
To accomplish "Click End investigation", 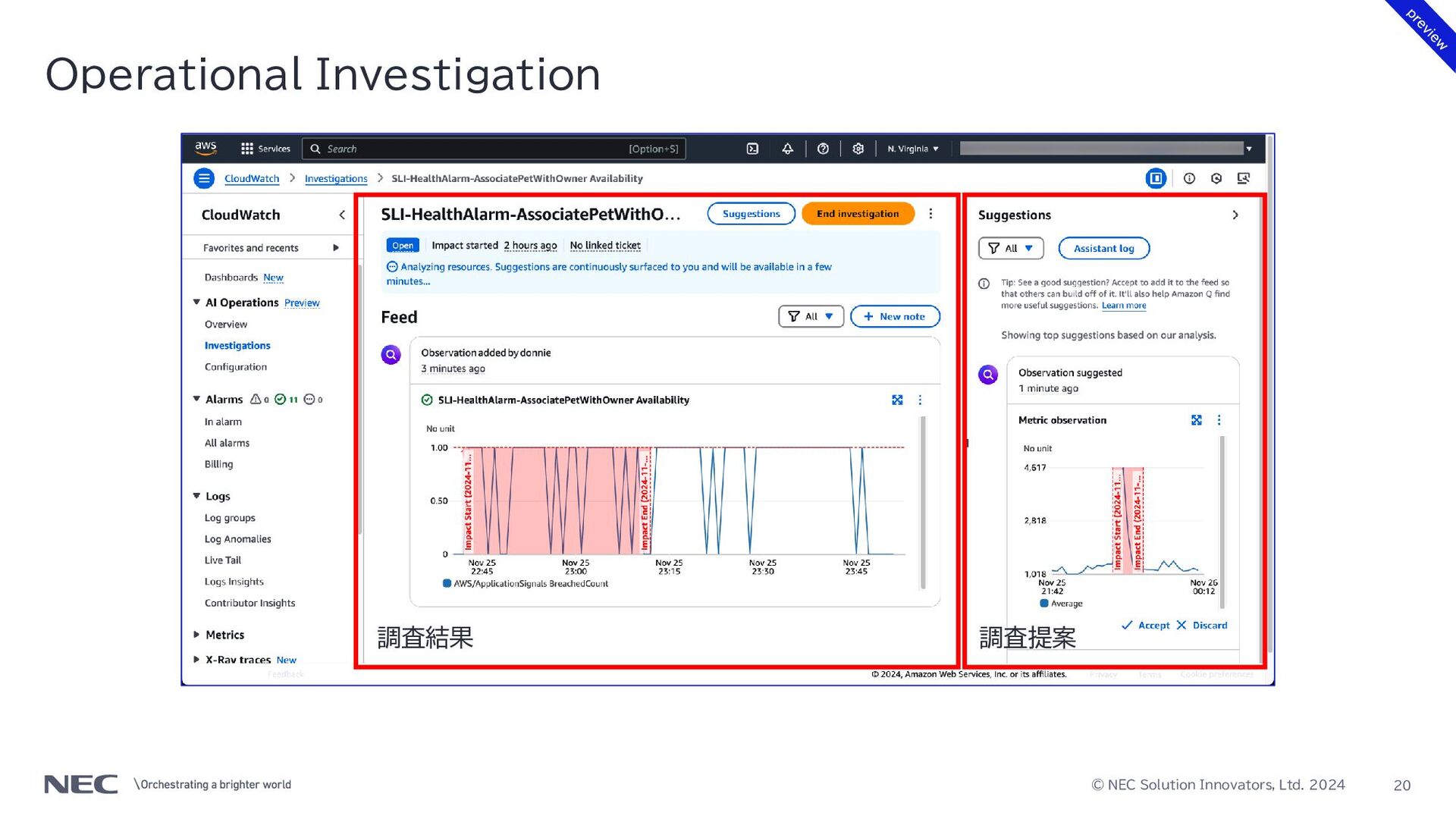I will (x=858, y=214).
